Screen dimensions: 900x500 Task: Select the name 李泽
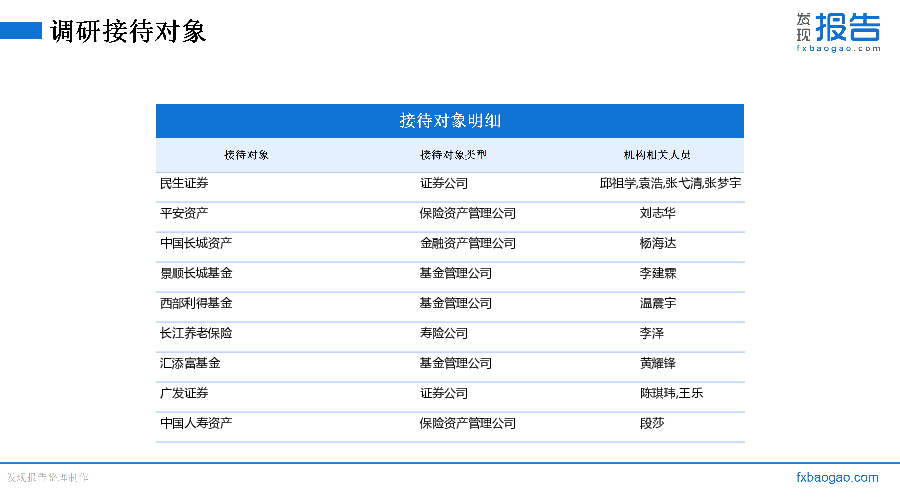click(x=652, y=333)
